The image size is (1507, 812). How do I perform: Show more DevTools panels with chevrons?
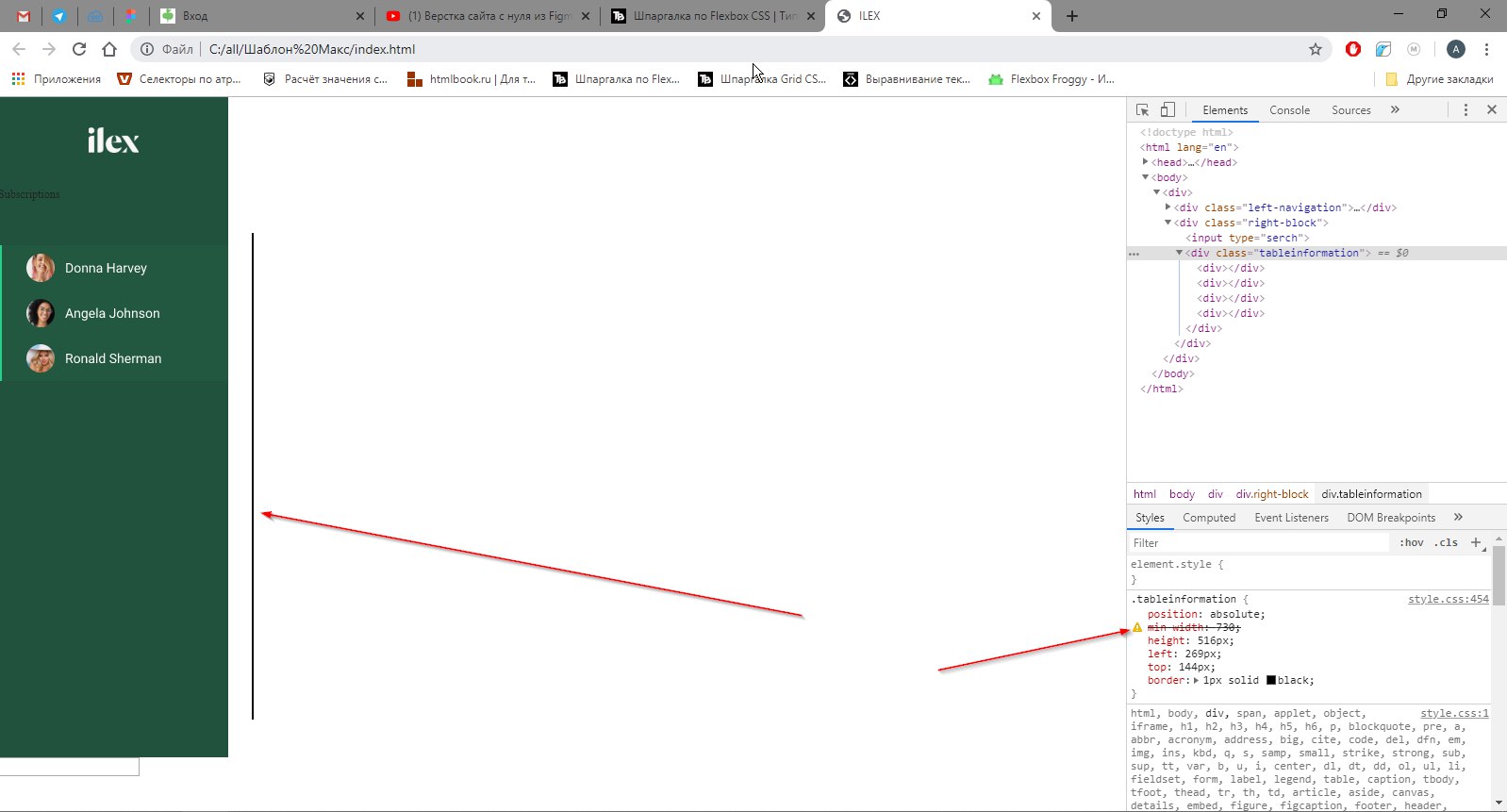pyautogui.click(x=1395, y=110)
